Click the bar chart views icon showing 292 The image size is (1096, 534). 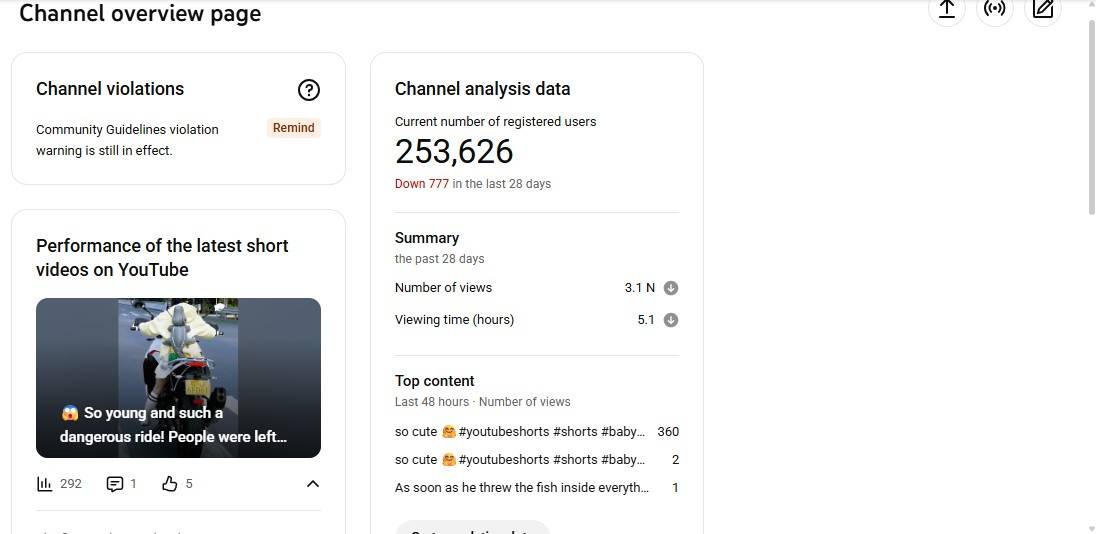[44, 484]
